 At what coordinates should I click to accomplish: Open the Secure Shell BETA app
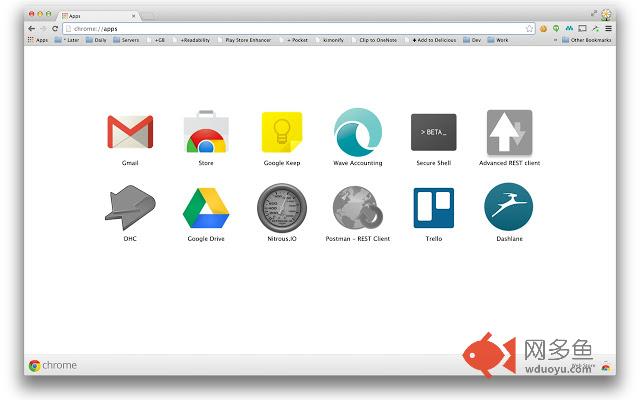(433, 132)
